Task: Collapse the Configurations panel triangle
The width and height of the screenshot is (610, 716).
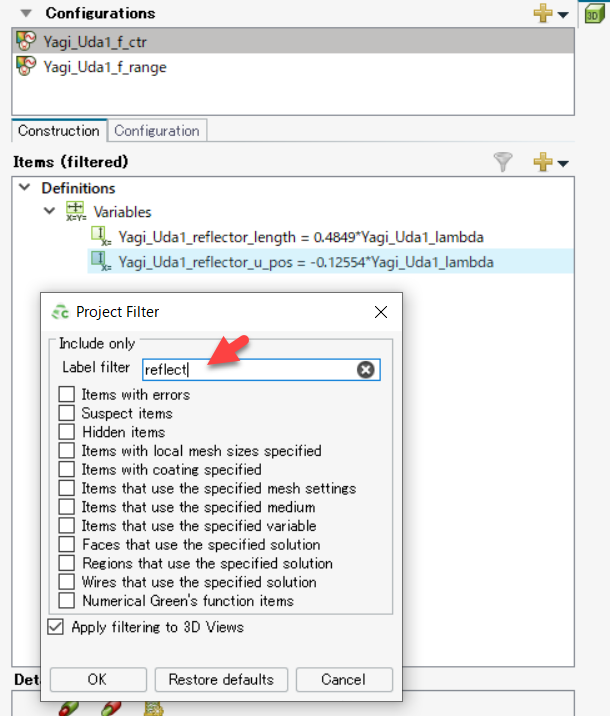Action: pos(26,13)
